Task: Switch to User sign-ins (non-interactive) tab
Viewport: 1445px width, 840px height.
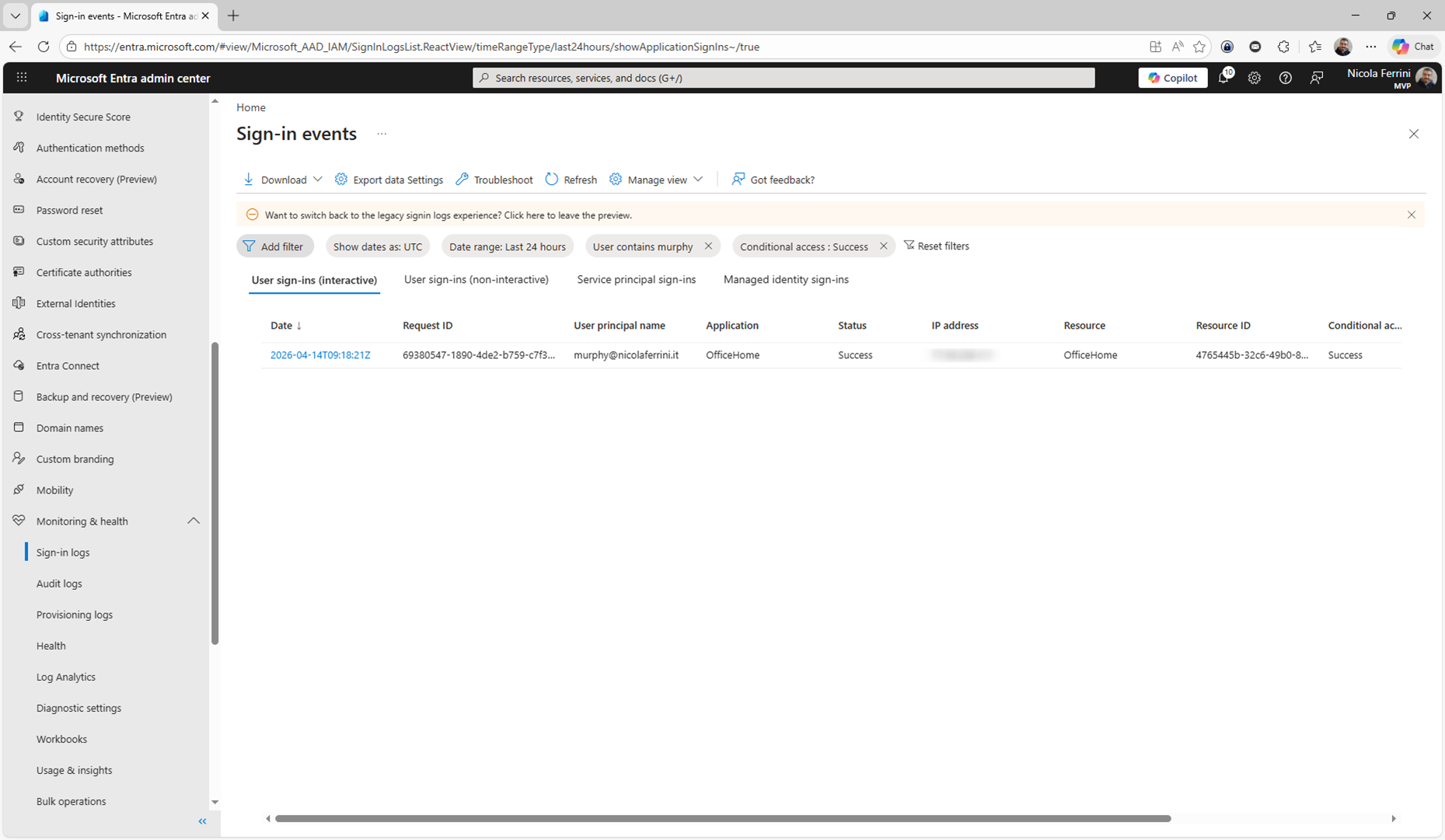Action: (x=476, y=280)
